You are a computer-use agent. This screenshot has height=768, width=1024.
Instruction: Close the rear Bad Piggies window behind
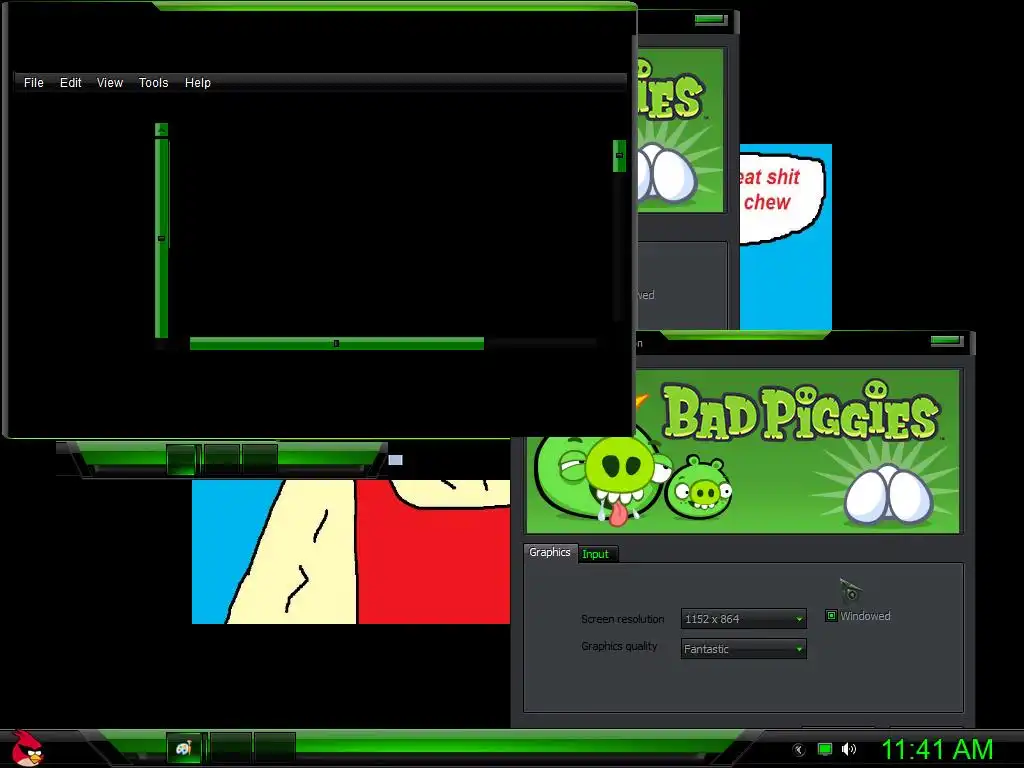pos(711,19)
